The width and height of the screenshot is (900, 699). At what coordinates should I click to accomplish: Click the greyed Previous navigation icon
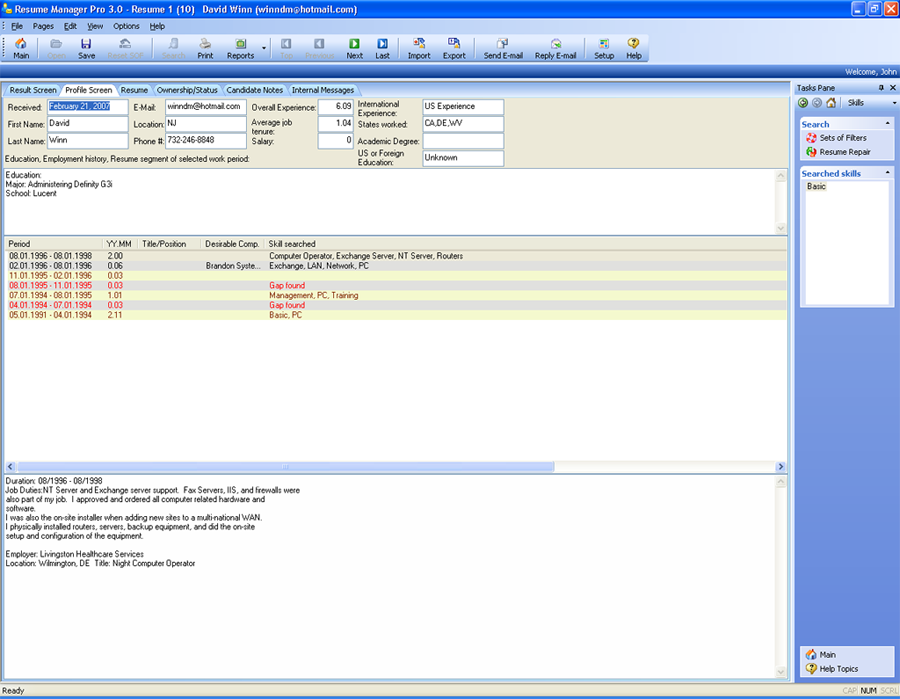[319, 48]
